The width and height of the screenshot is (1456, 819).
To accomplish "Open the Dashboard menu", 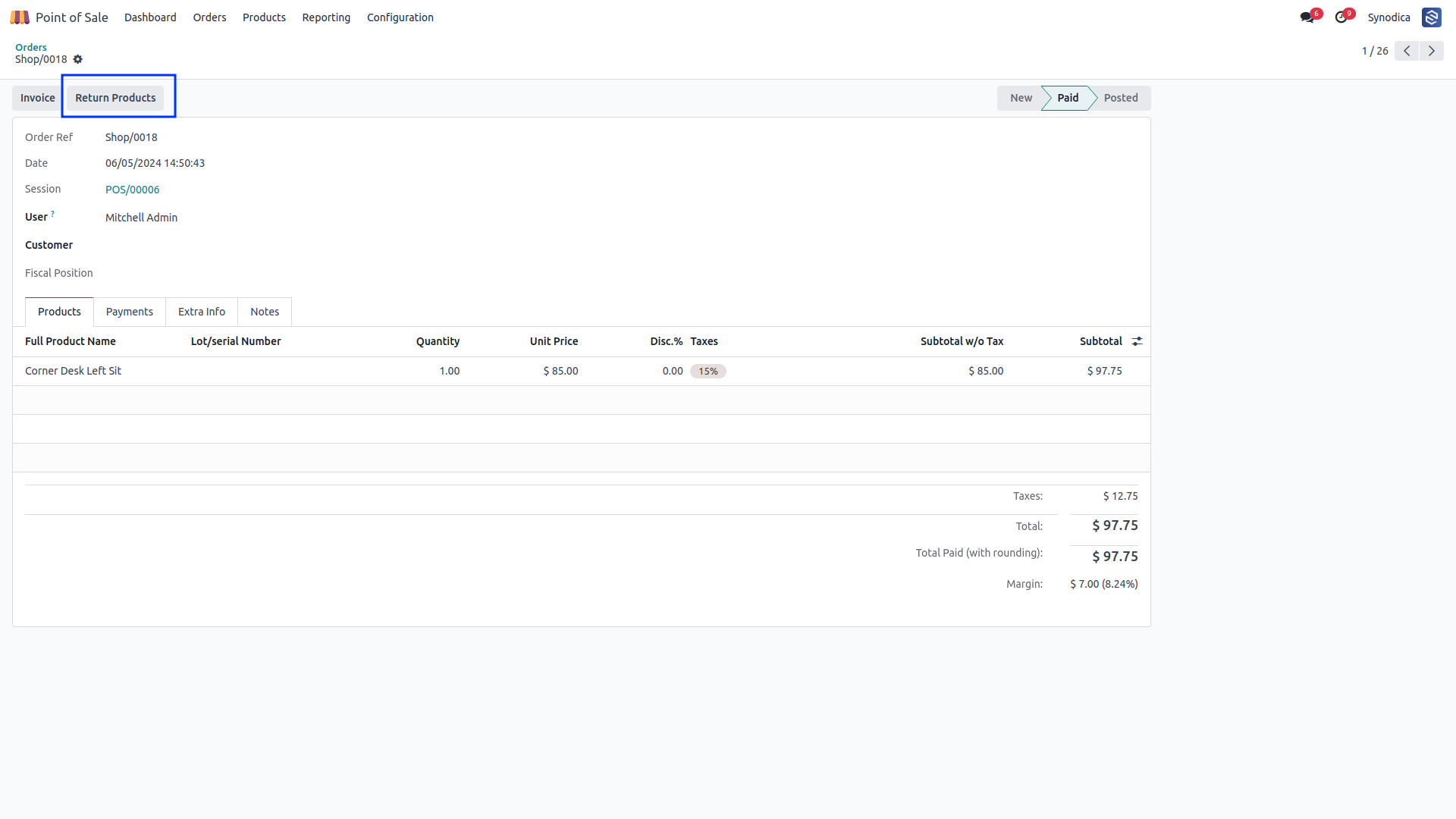I will 150,17.
